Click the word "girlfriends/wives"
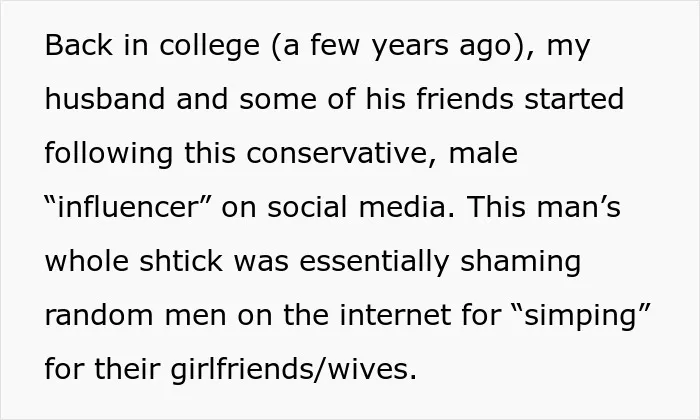 [293, 370]
